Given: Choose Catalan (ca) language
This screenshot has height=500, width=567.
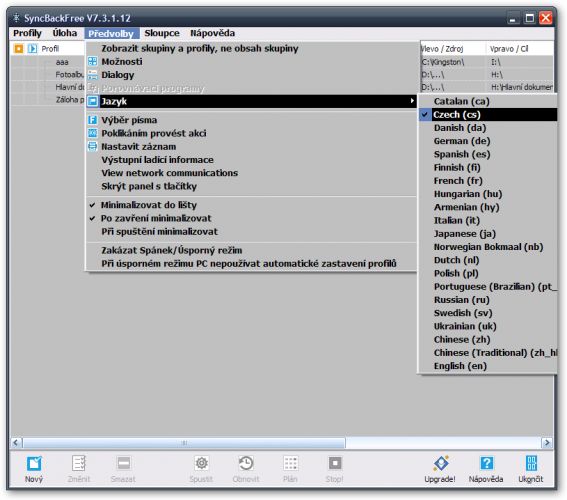Looking at the screenshot, I should pyautogui.click(x=487, y=101).
